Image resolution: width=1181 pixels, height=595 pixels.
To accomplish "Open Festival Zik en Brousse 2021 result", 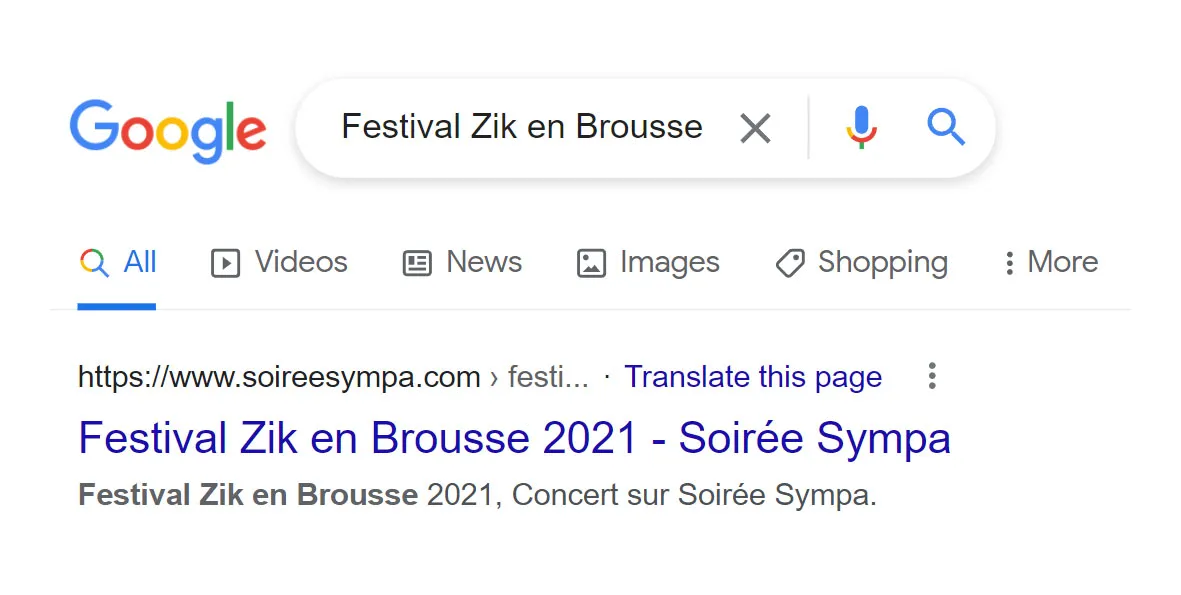I will tap(514, 438).
